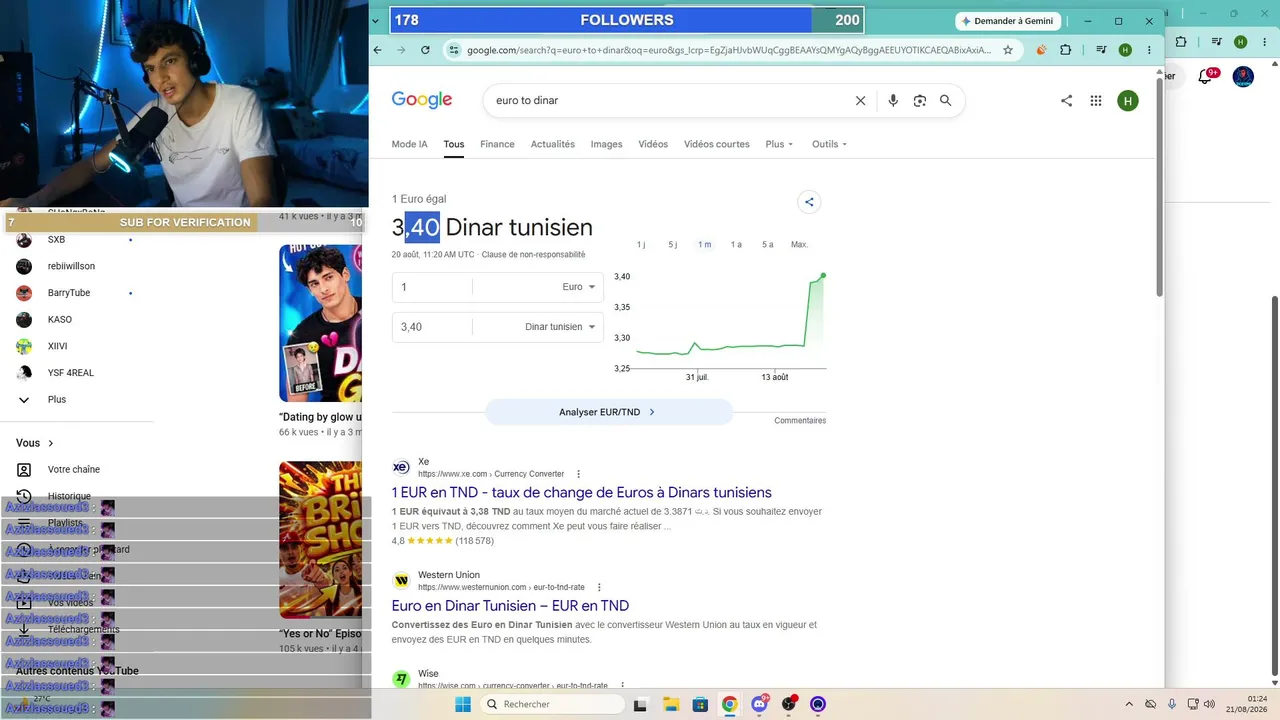Focus the Chrome address bar URL
Screen dimensions: 1280x720
coord(729,50)
